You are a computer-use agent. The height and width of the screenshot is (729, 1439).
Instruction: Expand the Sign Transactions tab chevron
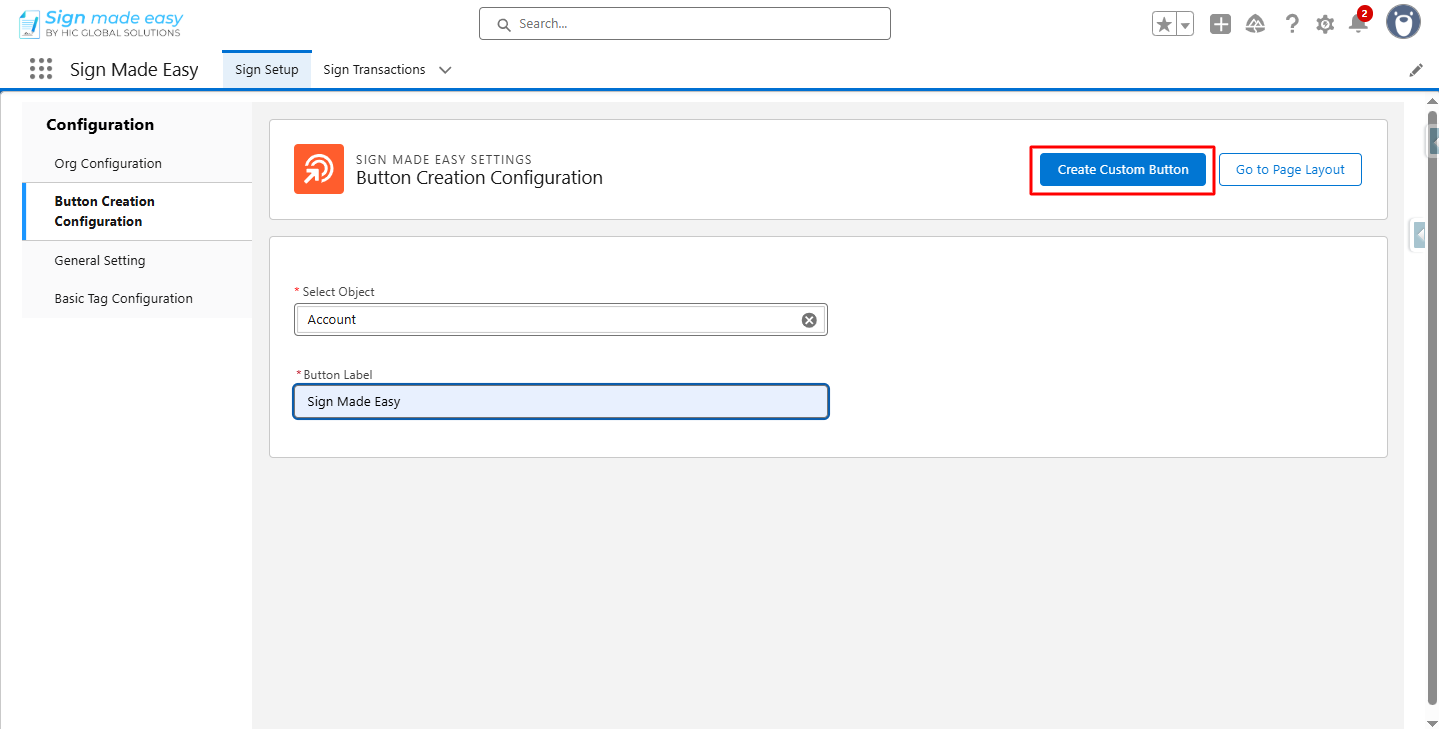[445, 70]
